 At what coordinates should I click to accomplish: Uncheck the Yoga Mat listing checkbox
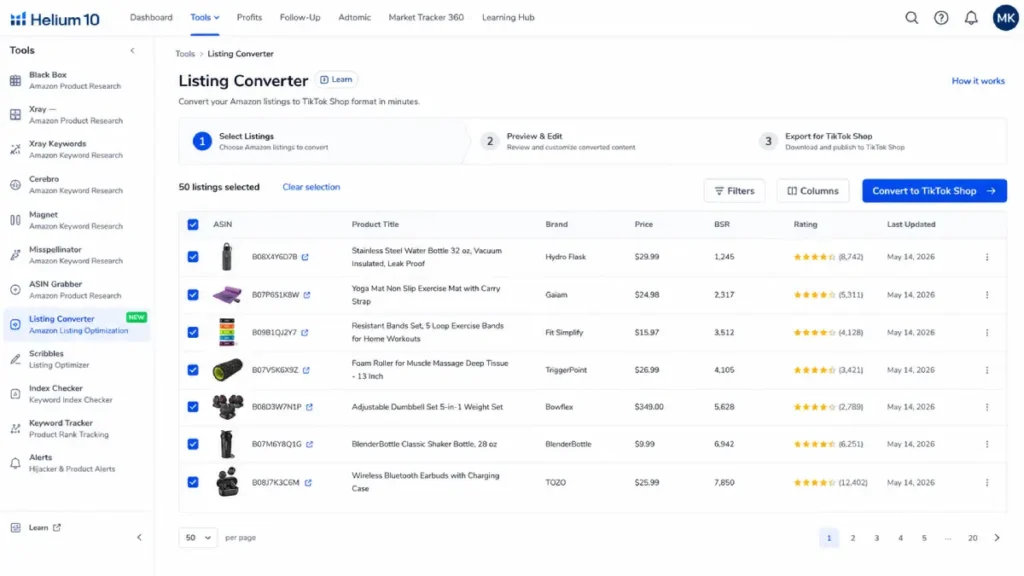coord(193,295)
